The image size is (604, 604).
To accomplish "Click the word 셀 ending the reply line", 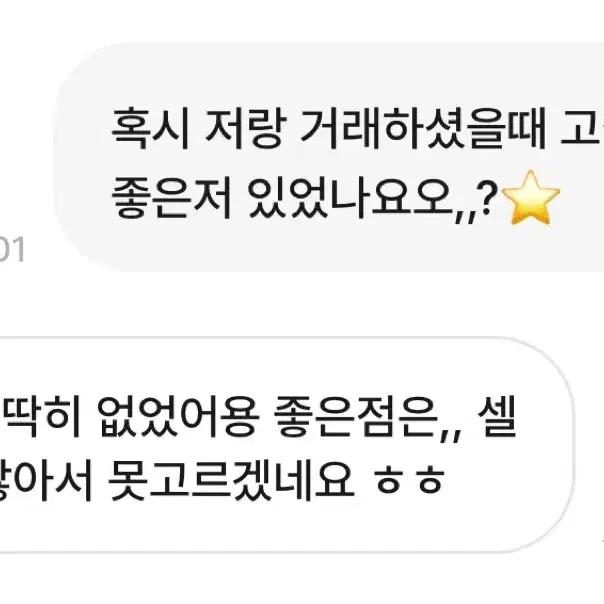I will tap(496, 418).
